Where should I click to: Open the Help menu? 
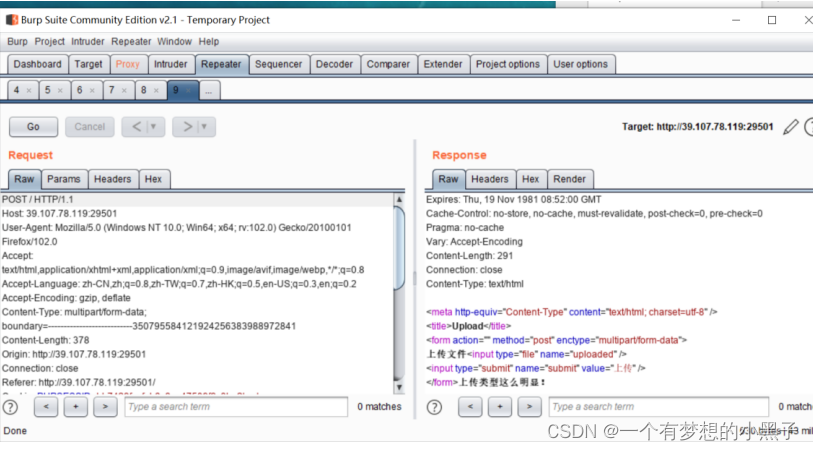(208, 41)
